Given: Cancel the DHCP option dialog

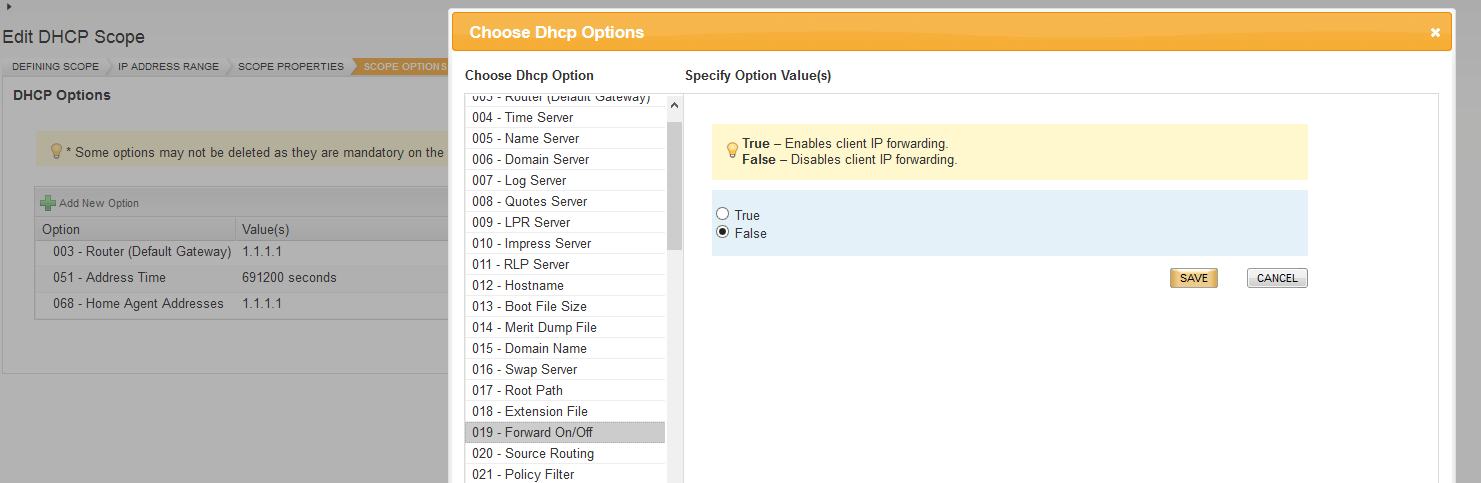Looking at the screenshot, I should pyautogui.click(x=1277, y=278).
